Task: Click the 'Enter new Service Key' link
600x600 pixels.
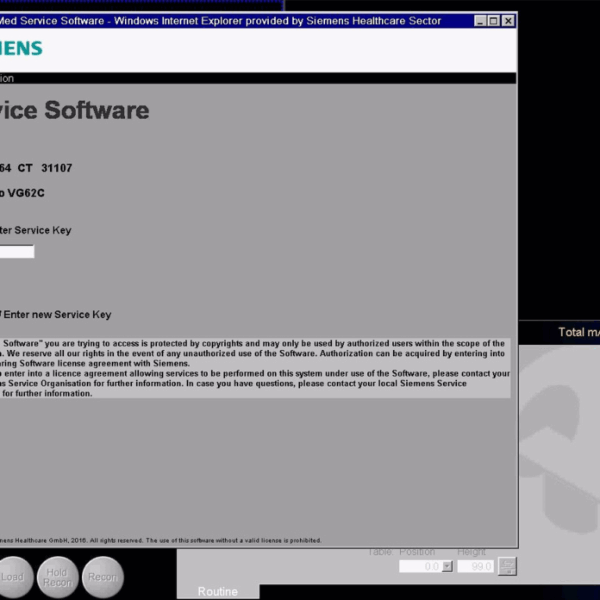Action: coord(56,315)
